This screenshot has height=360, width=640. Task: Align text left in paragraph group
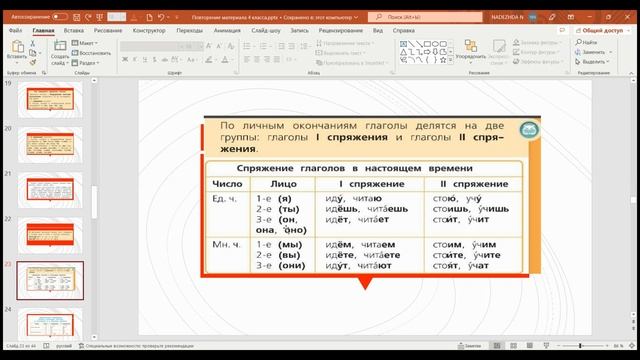(x=247, y=60)
